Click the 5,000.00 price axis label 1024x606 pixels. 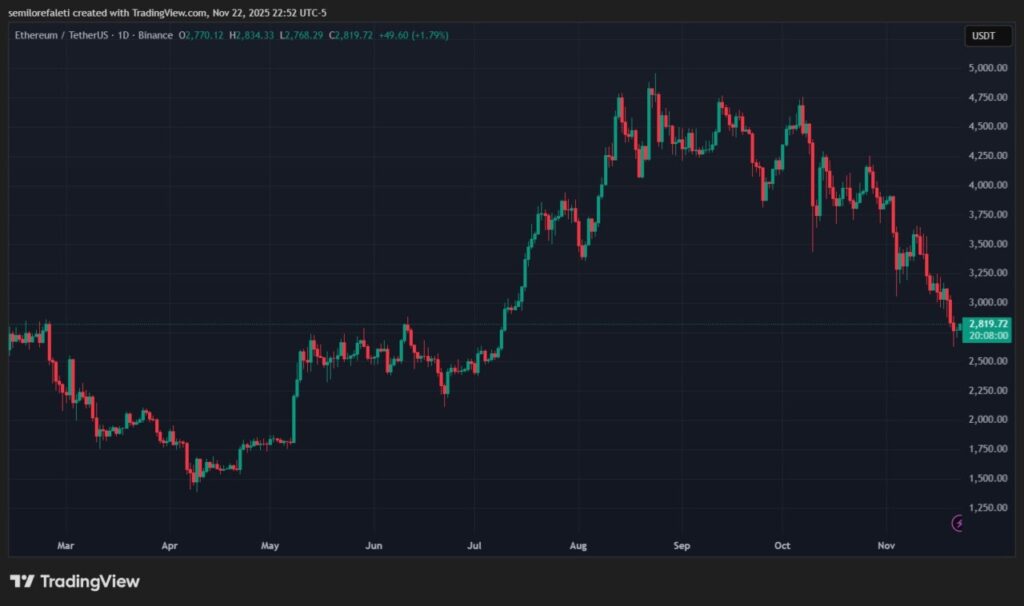988,68
